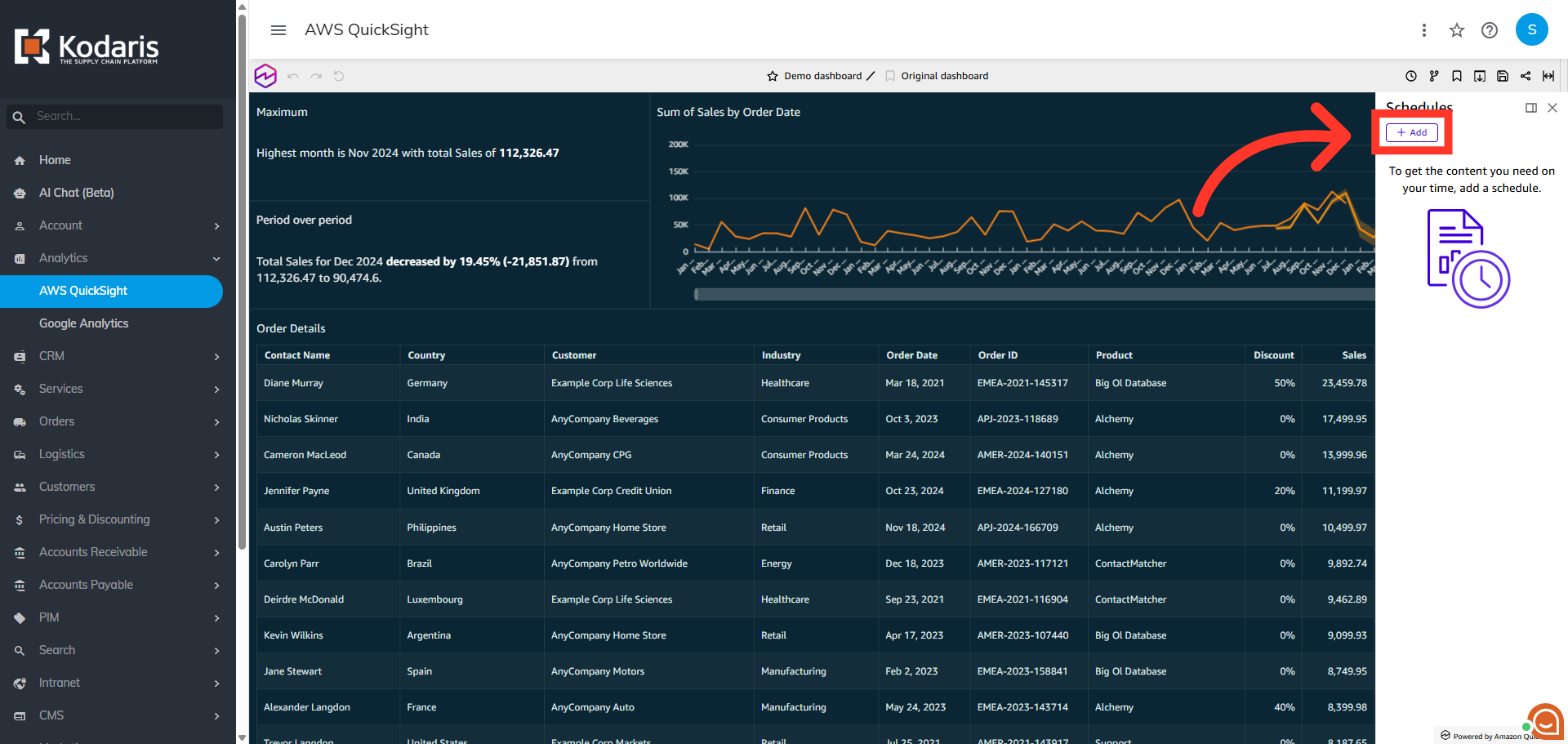Click the sidebar vertical scrollbar
The width and height of the screenshot is (1568, 744).
click(x=242, y=282)
